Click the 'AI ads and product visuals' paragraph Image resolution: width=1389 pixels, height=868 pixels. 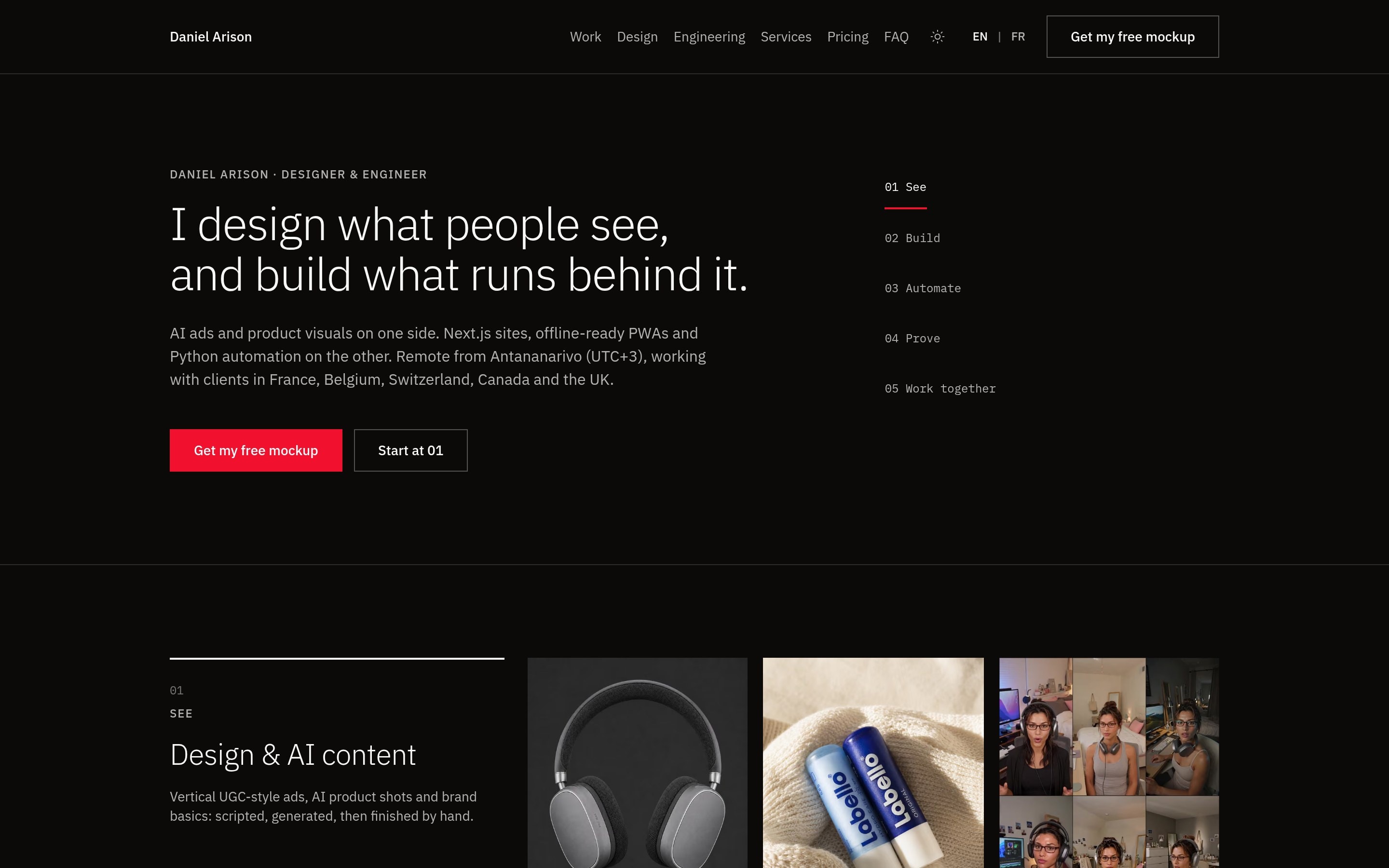pyautogui.click(x=438, y=356)
